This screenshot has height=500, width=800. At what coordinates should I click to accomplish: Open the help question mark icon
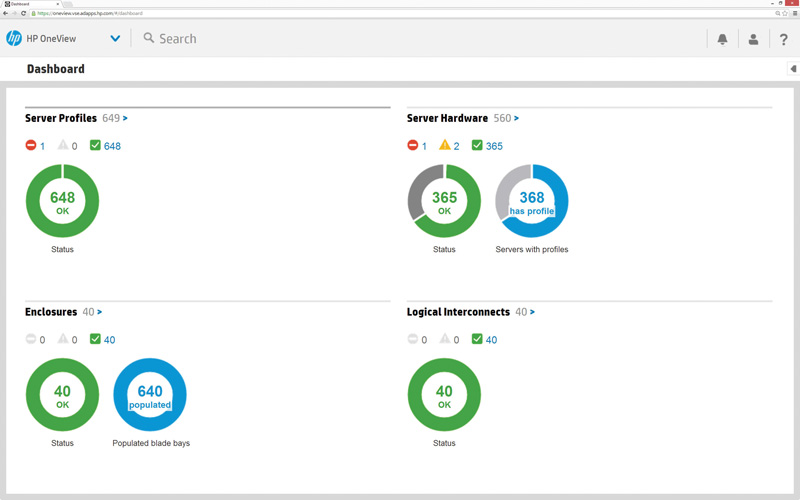[784, 39]
